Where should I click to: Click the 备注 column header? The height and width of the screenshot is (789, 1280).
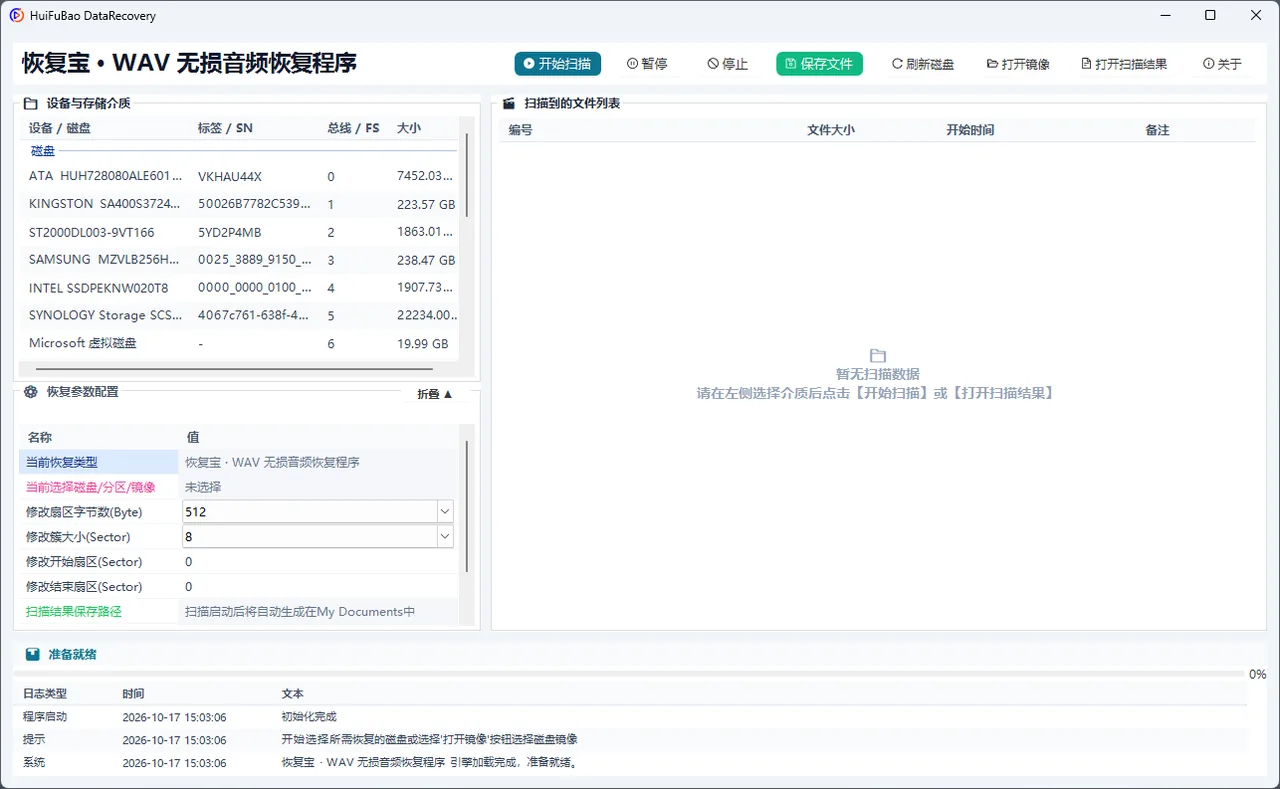(x=1158, y=130)
